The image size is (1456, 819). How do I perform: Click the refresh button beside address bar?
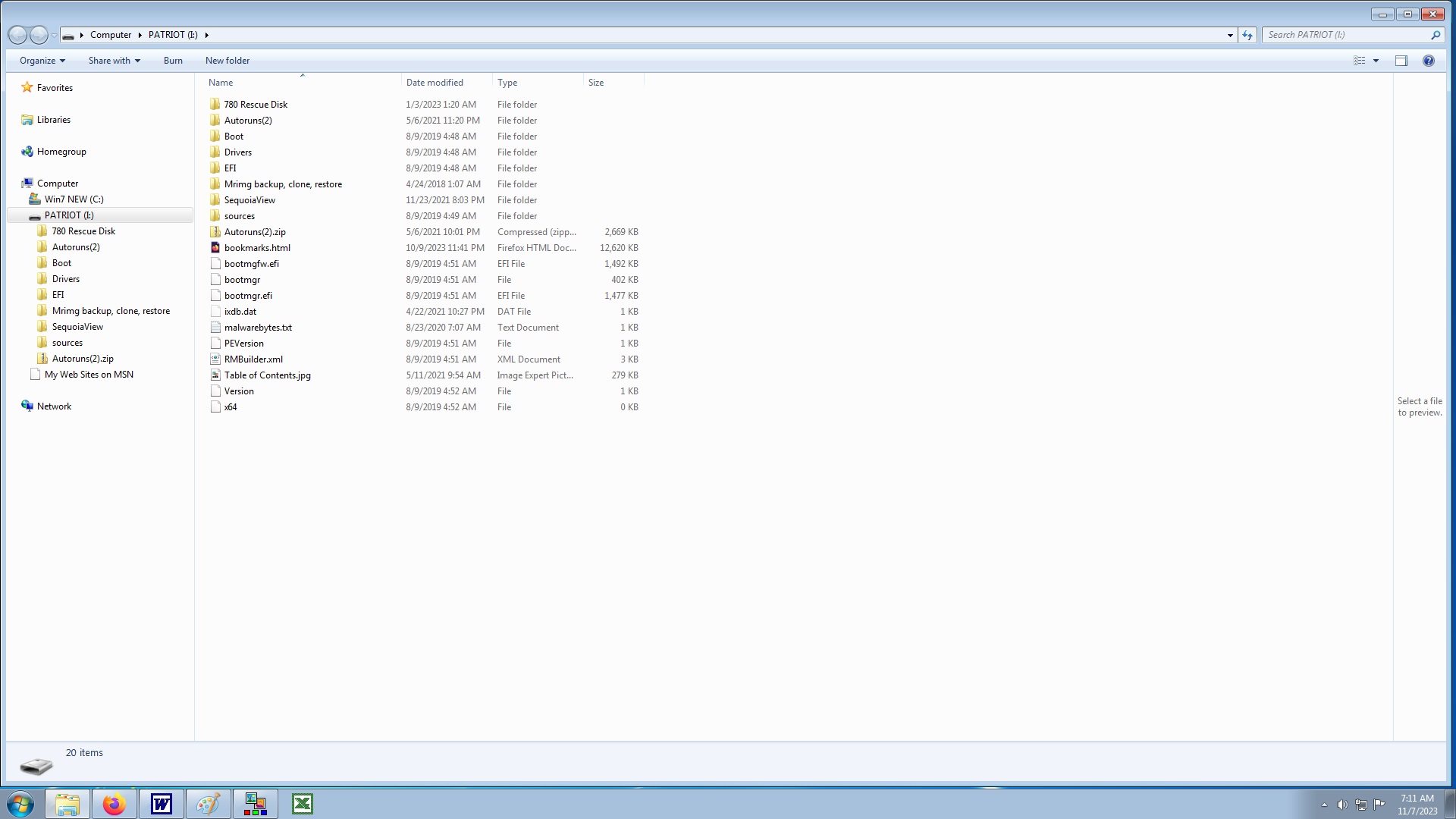pyautogui.click(x=1247, y=35)
